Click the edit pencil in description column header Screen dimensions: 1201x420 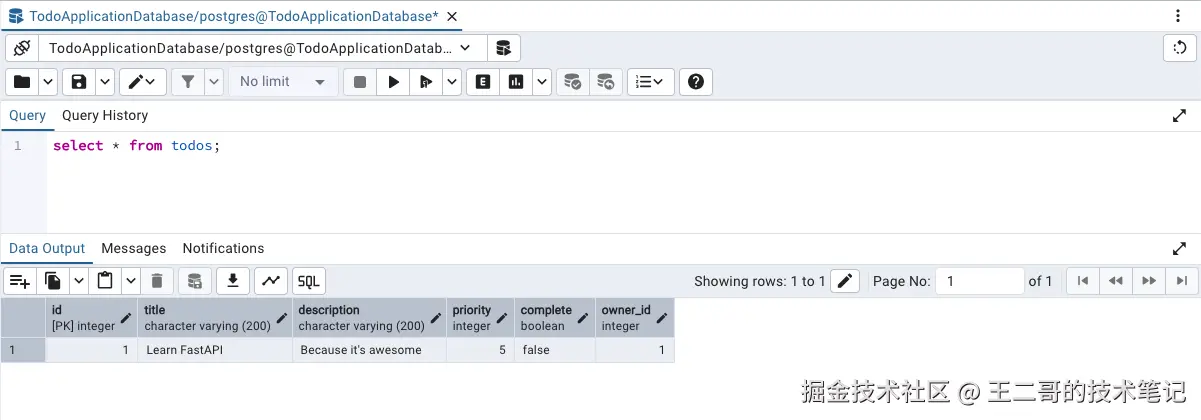pos(434,319)
